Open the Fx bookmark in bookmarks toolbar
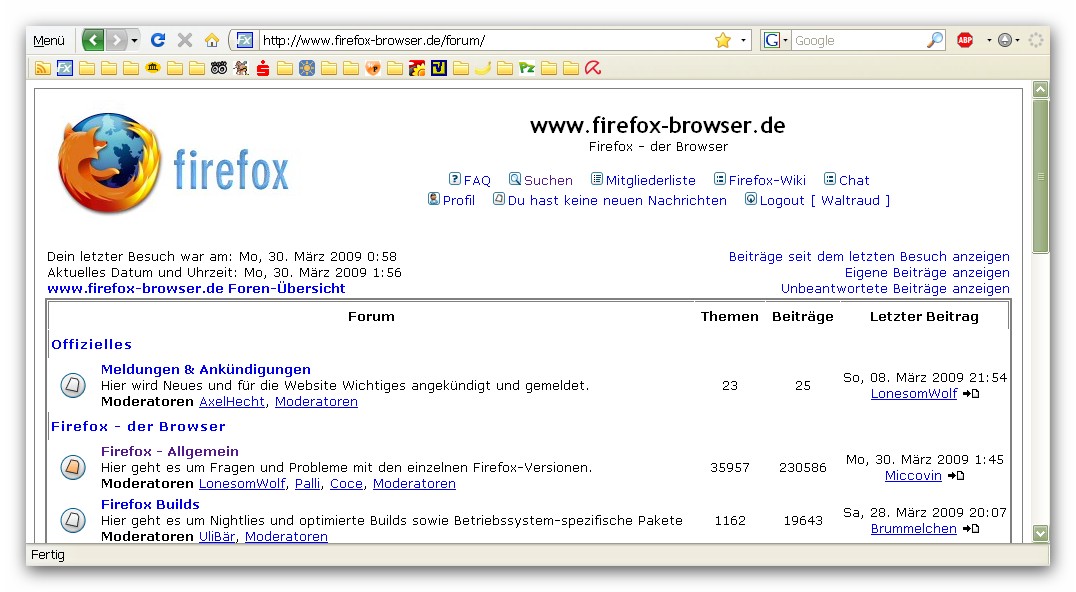Screen dimensions: 1076x592 coord(65,68)
